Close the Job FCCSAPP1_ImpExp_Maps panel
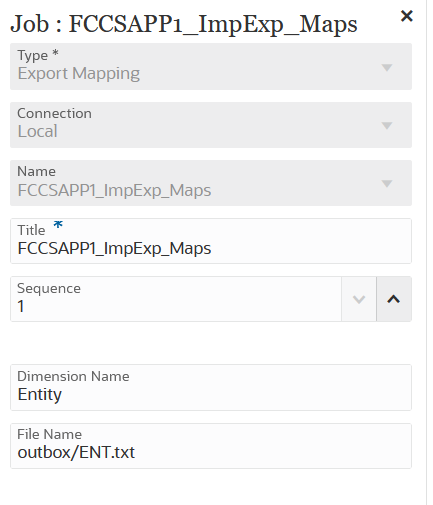The image size is (433, 505). coord(406,16)
